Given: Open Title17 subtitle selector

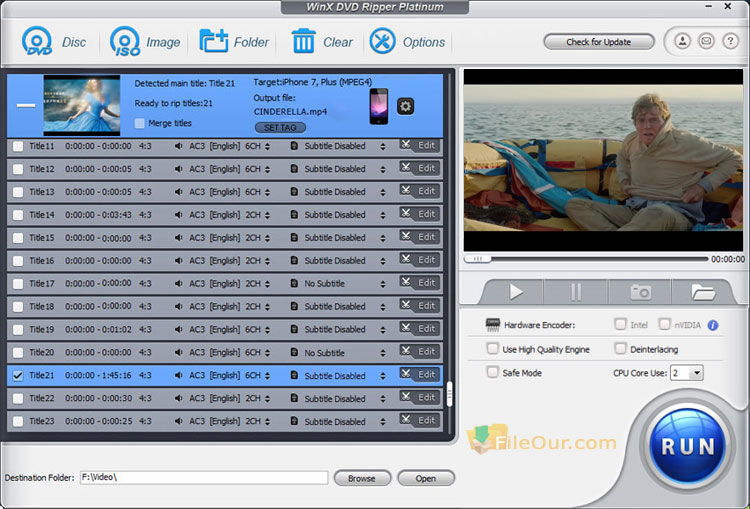Looking at the screenshot, I should pyautogui.click(x=383, y=284).
